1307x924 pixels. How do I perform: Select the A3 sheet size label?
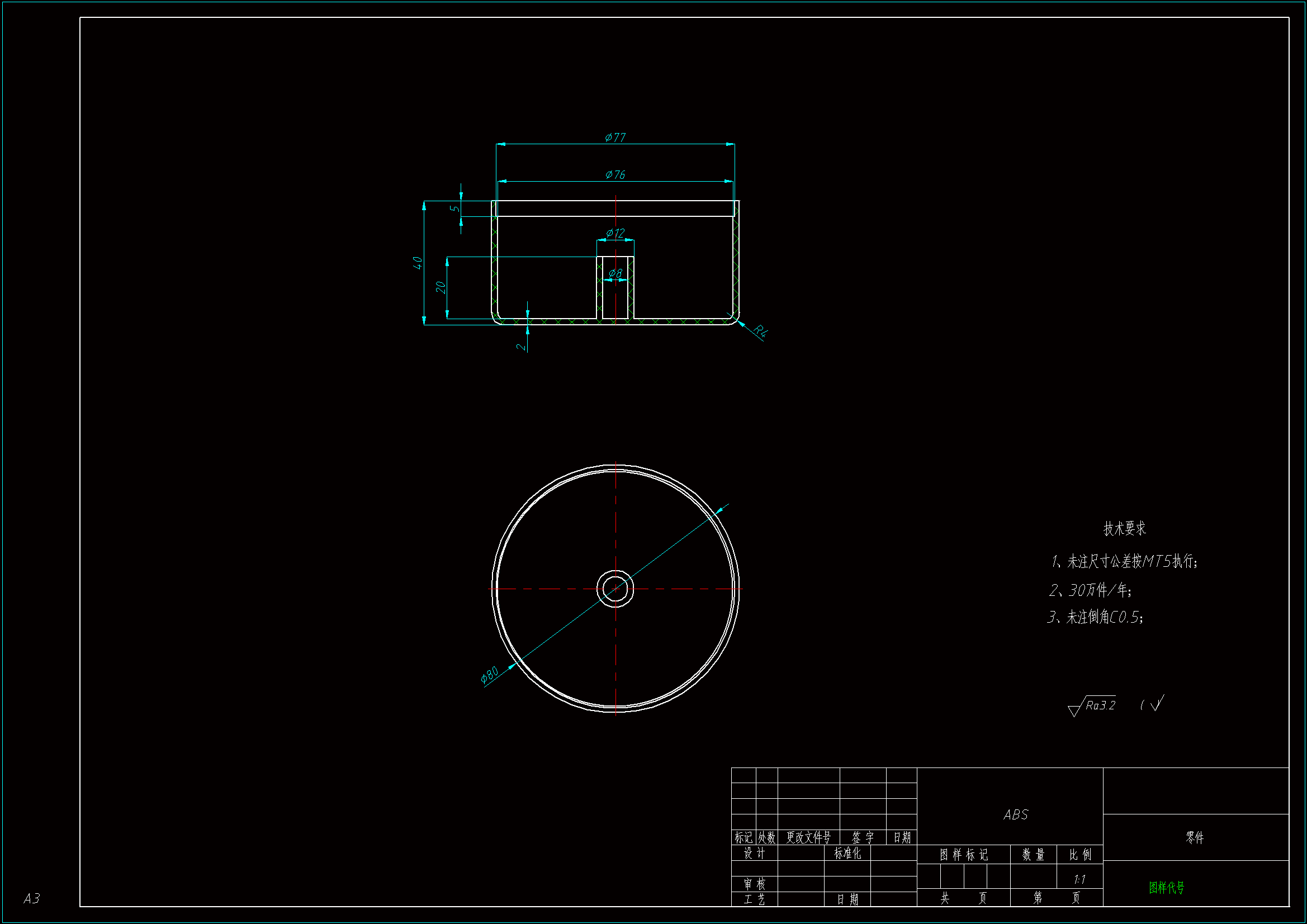[x=31, y=898]
